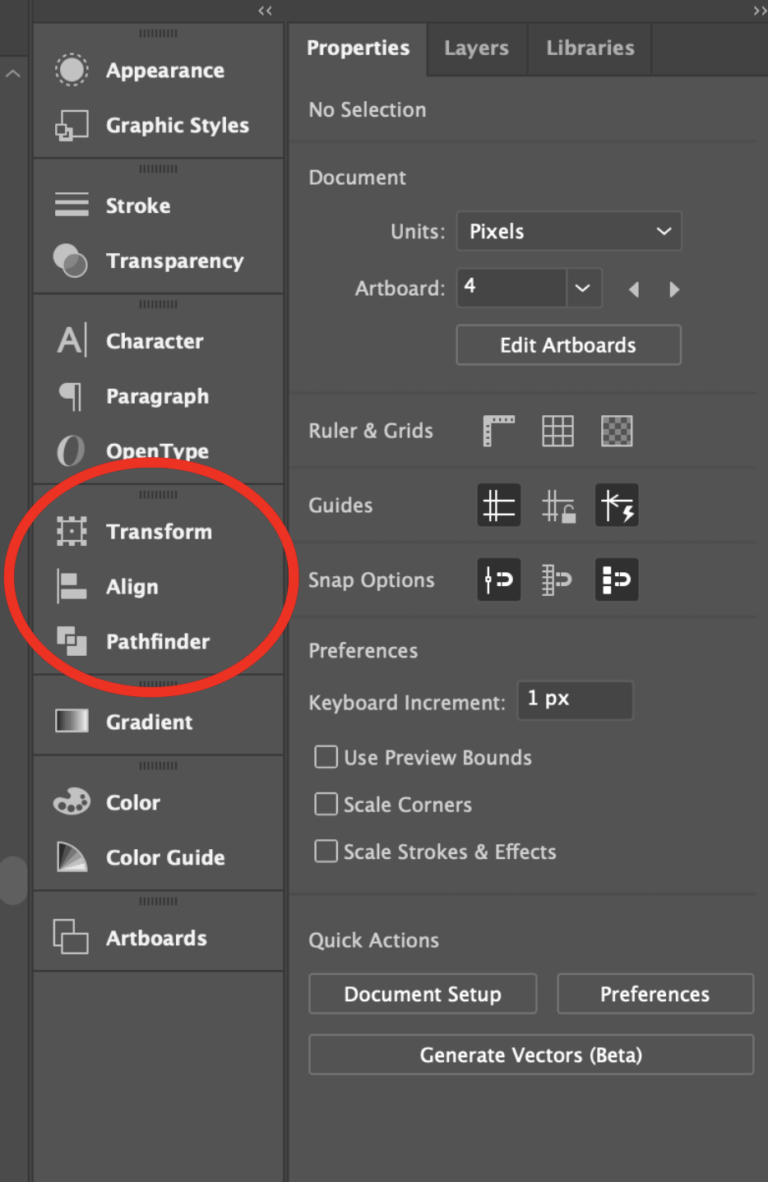Switch to the Layers tab
Image resolution: width=768 pixels, height=1182 pixels.
476,48
